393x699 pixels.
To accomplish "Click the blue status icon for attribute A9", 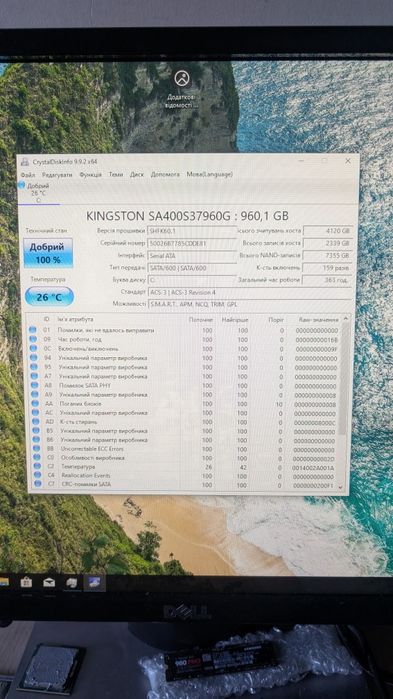I will 35,395.
